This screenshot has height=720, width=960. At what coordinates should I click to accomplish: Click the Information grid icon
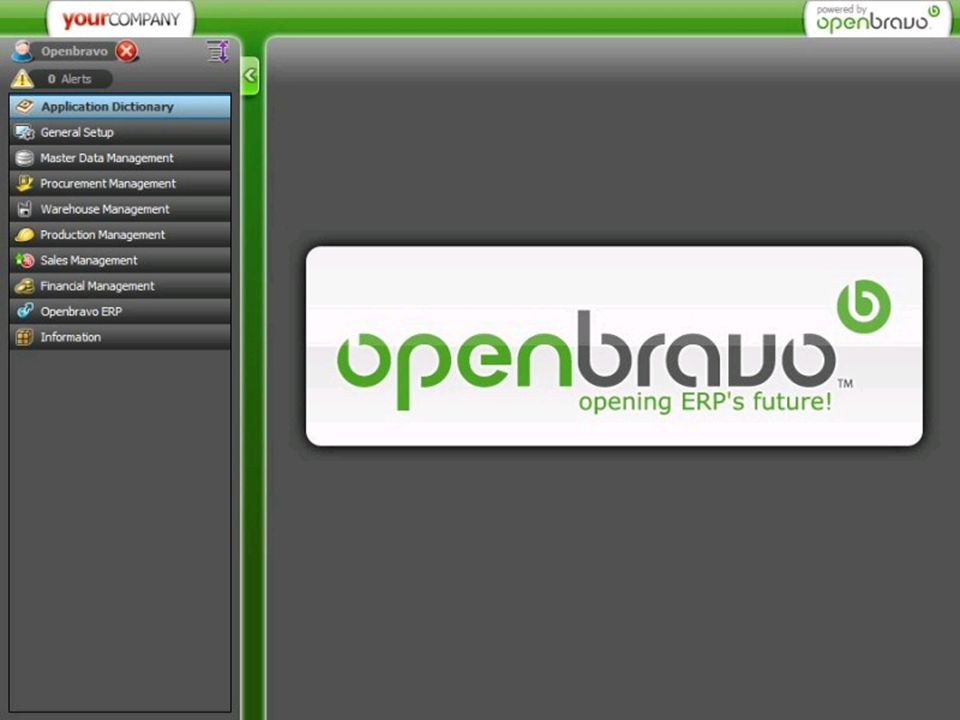[x=24, y=337]
